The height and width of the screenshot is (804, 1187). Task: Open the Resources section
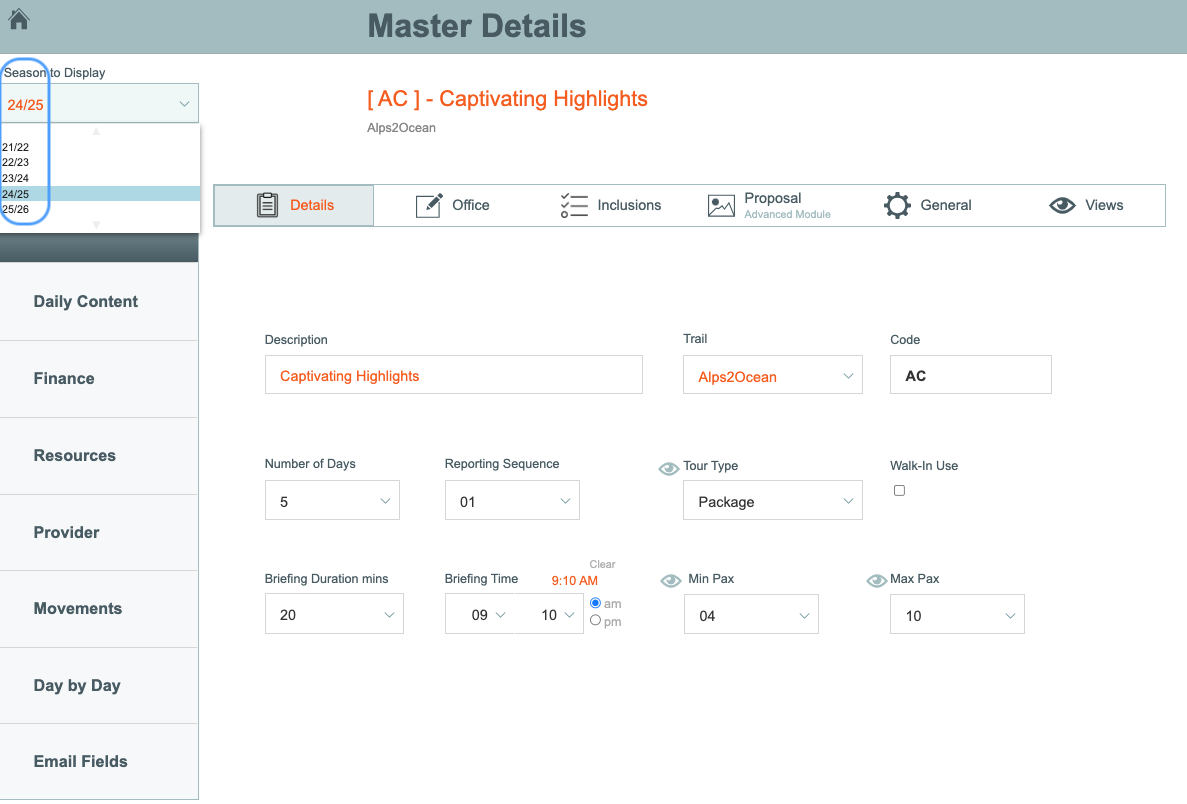tap(99, 456)
